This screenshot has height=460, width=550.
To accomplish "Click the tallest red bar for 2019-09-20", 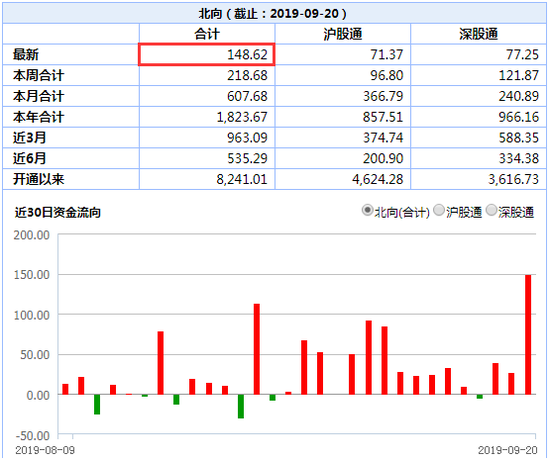I will (x=528, y=335).
